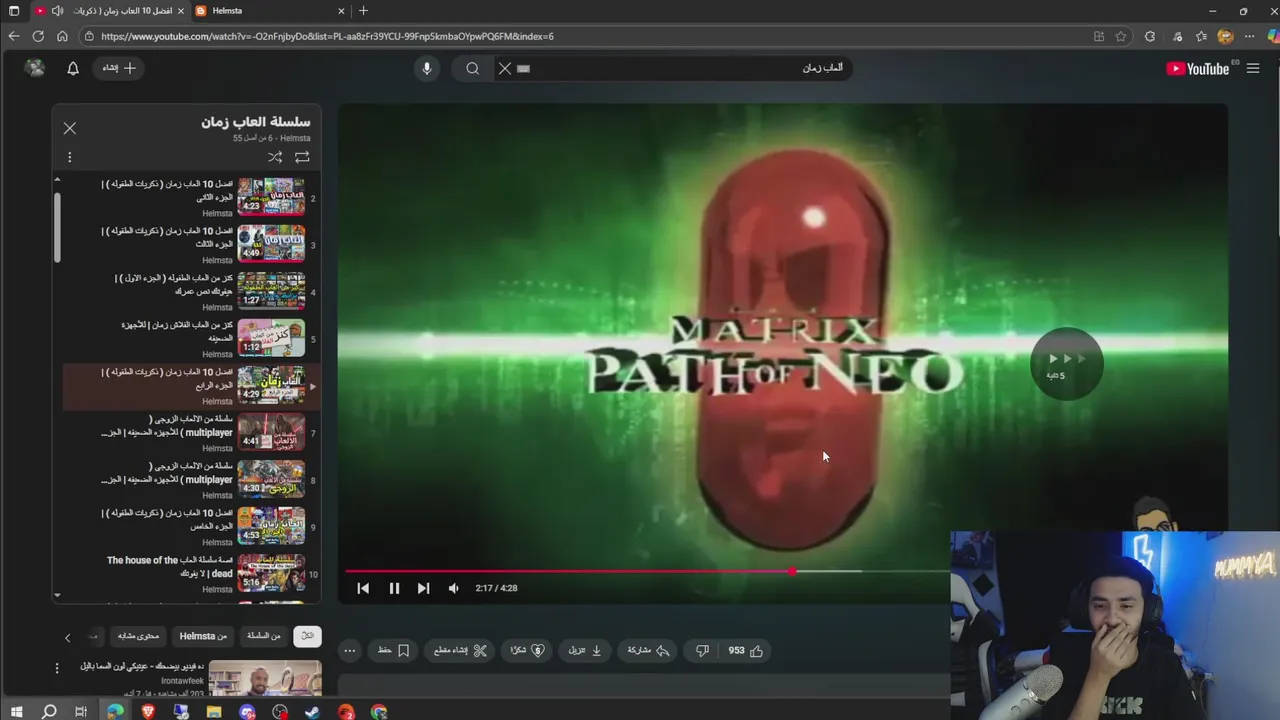Click the browser address bar URL
Viewport: 1280px width, 720px height.
(327, 36)
